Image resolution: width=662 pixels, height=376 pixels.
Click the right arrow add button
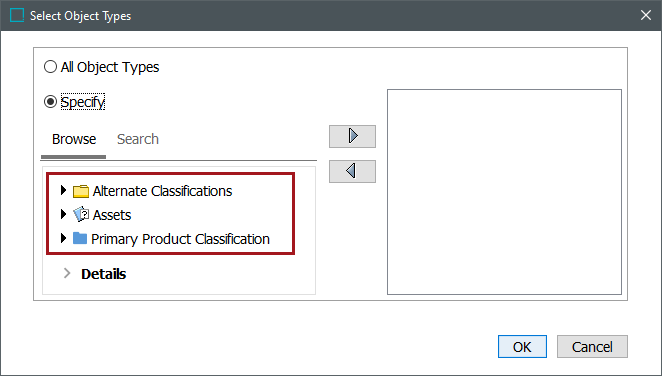353,136
